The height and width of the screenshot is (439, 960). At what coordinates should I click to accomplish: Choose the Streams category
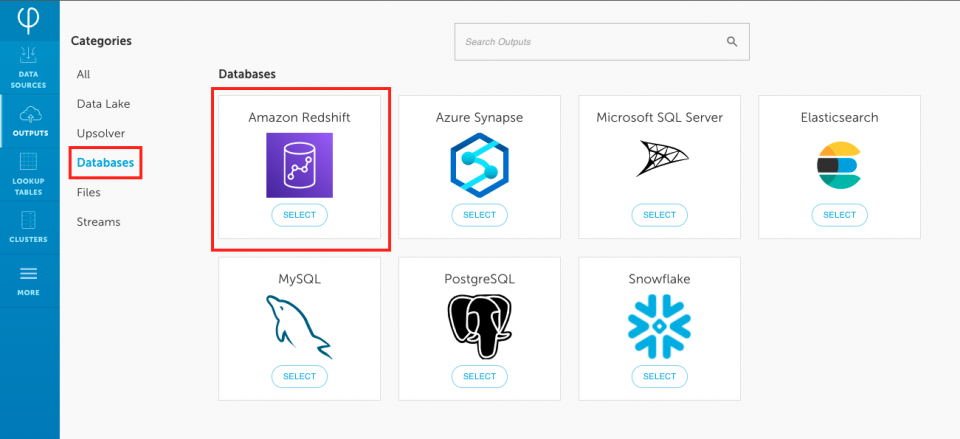point(99,222)
